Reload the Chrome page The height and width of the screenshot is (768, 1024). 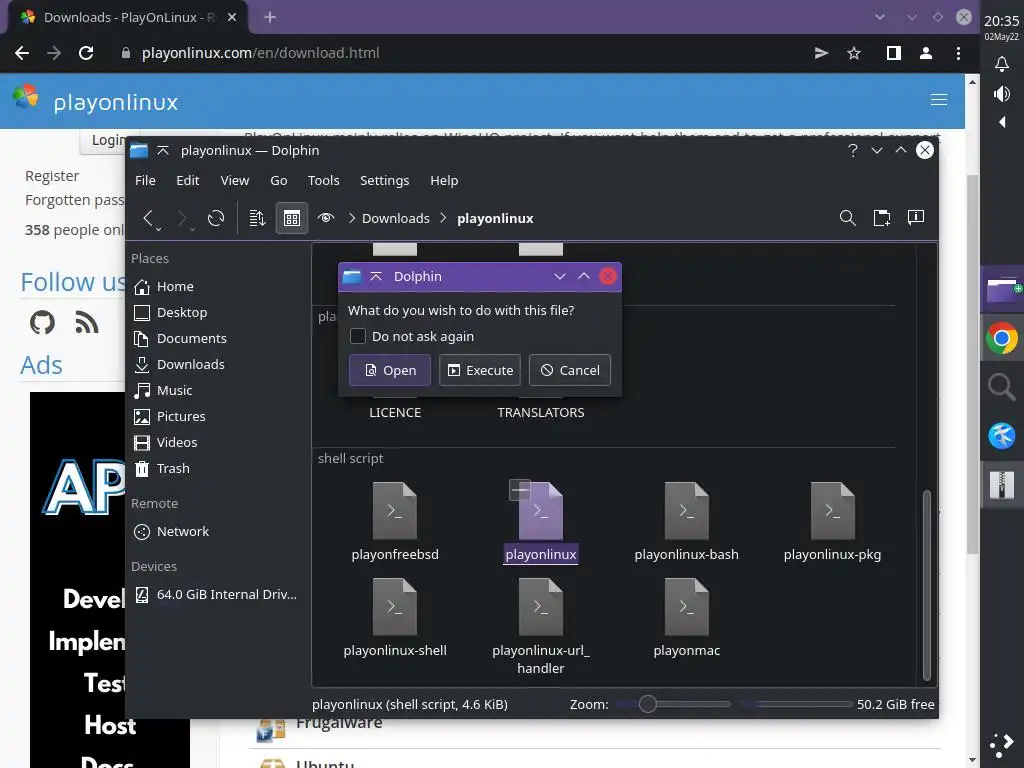point(86,53)
